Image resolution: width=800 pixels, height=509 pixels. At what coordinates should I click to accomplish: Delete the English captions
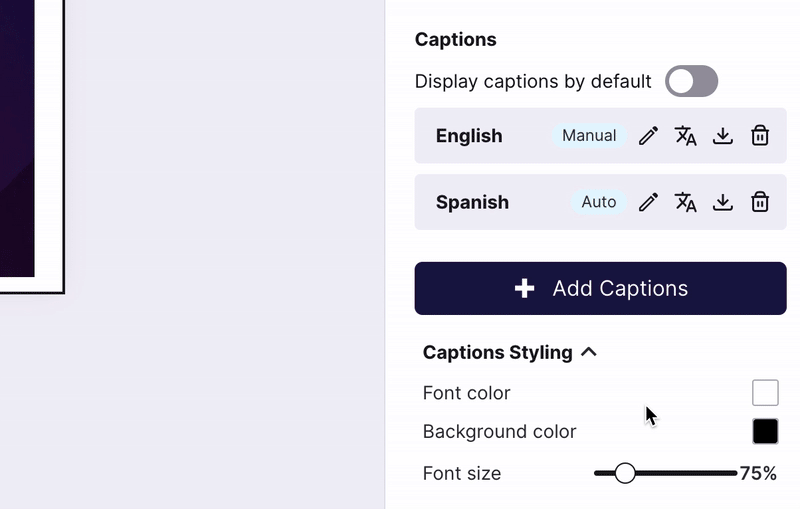(x=760, y=136)
